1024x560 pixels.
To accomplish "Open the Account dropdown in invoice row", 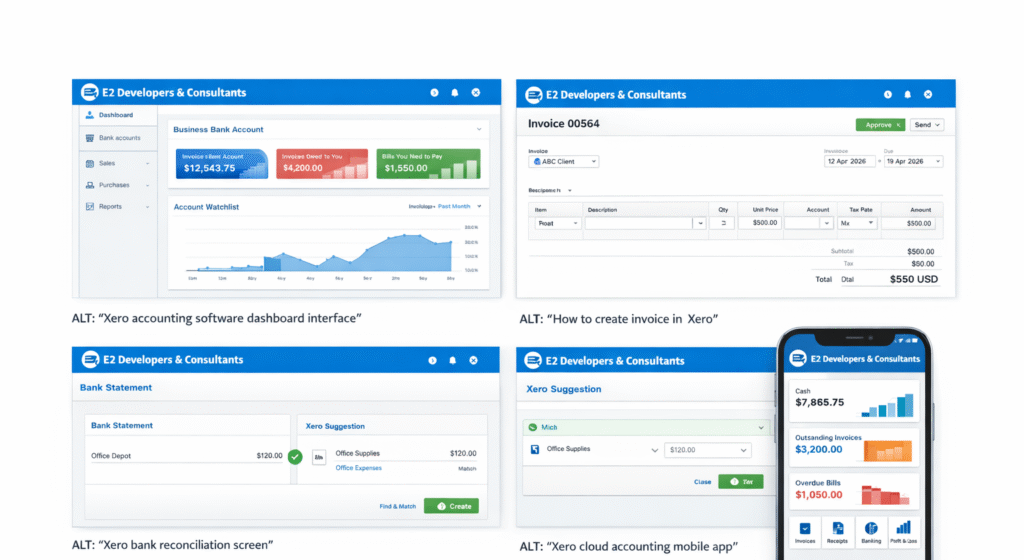I will (808, 223).
